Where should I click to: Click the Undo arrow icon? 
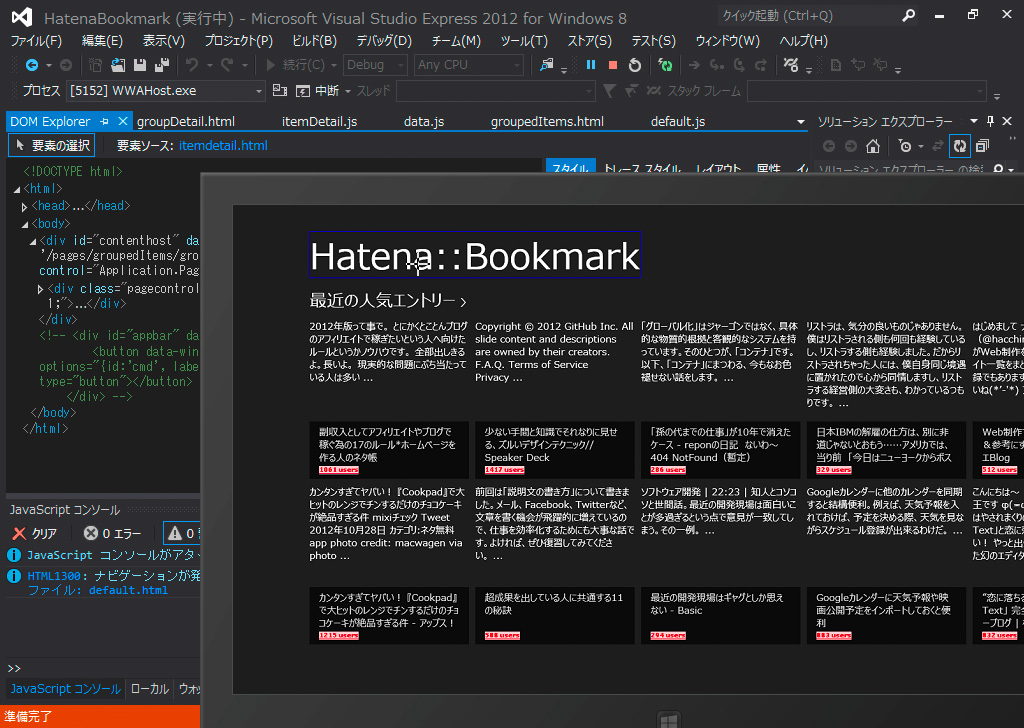point(192,65)
